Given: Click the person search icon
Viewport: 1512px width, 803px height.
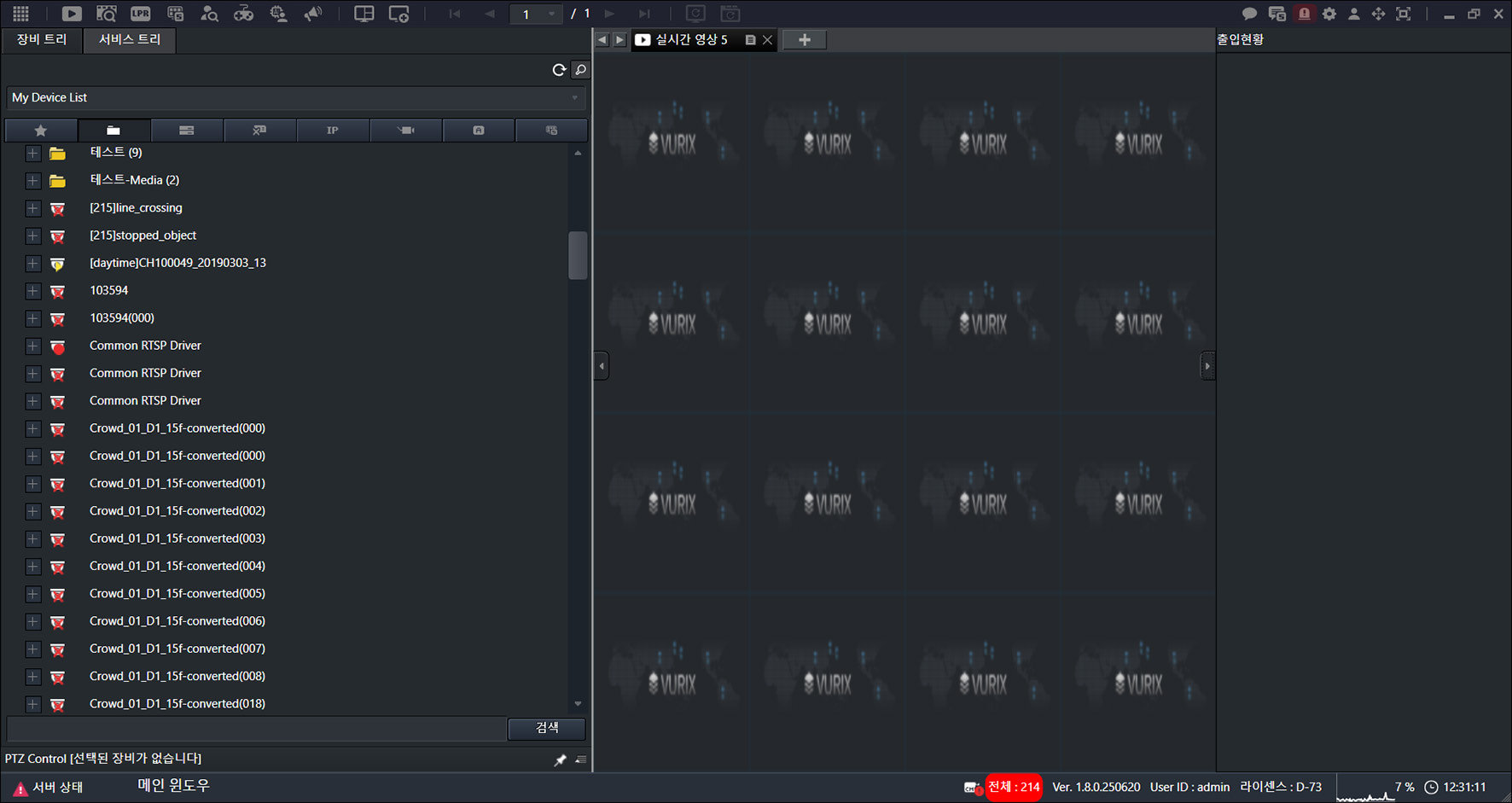Looking at the screenshot, I should pyautogui.click(x=209, y=14).
